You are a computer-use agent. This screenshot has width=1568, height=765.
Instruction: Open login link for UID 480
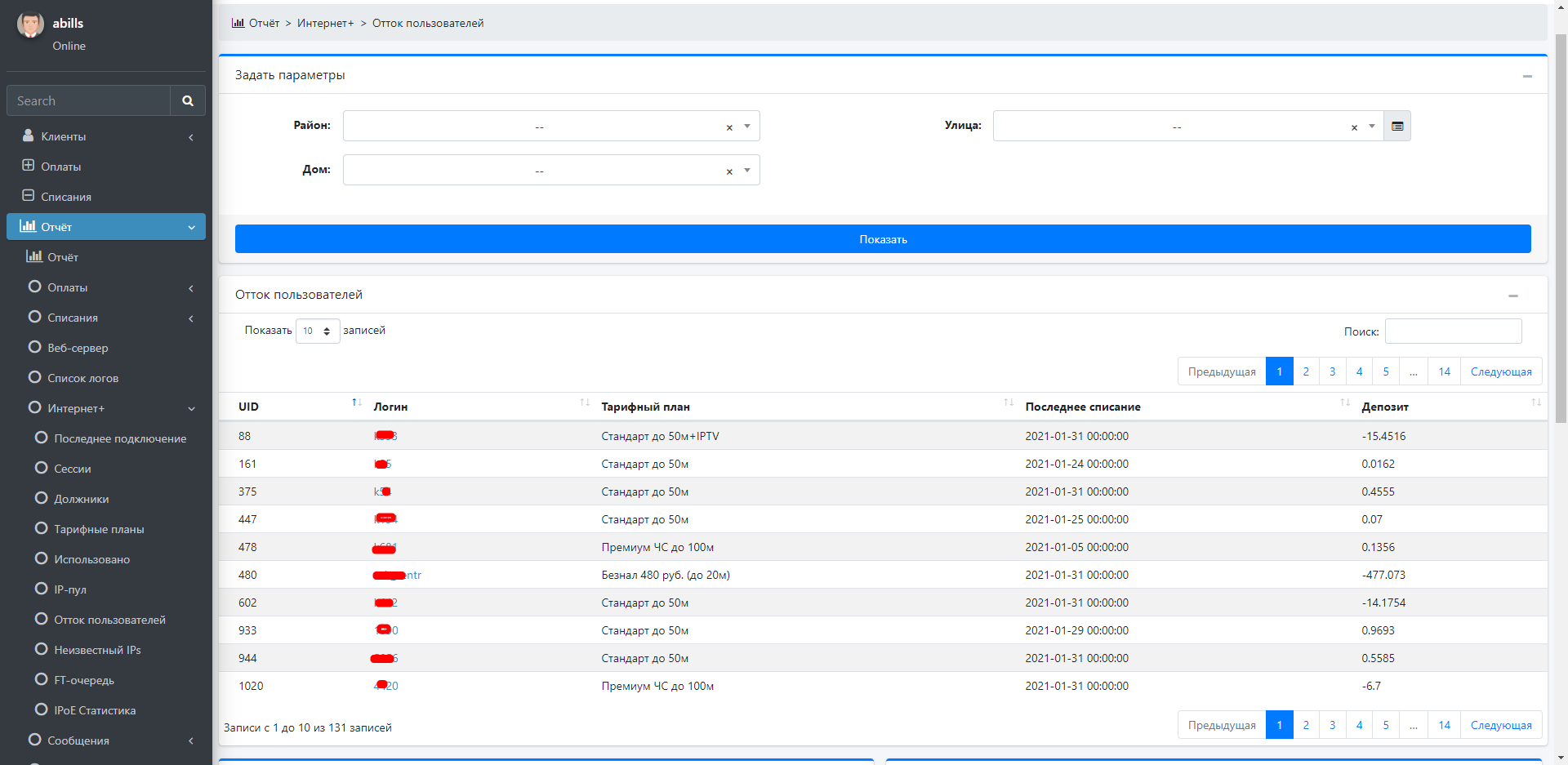397,575
